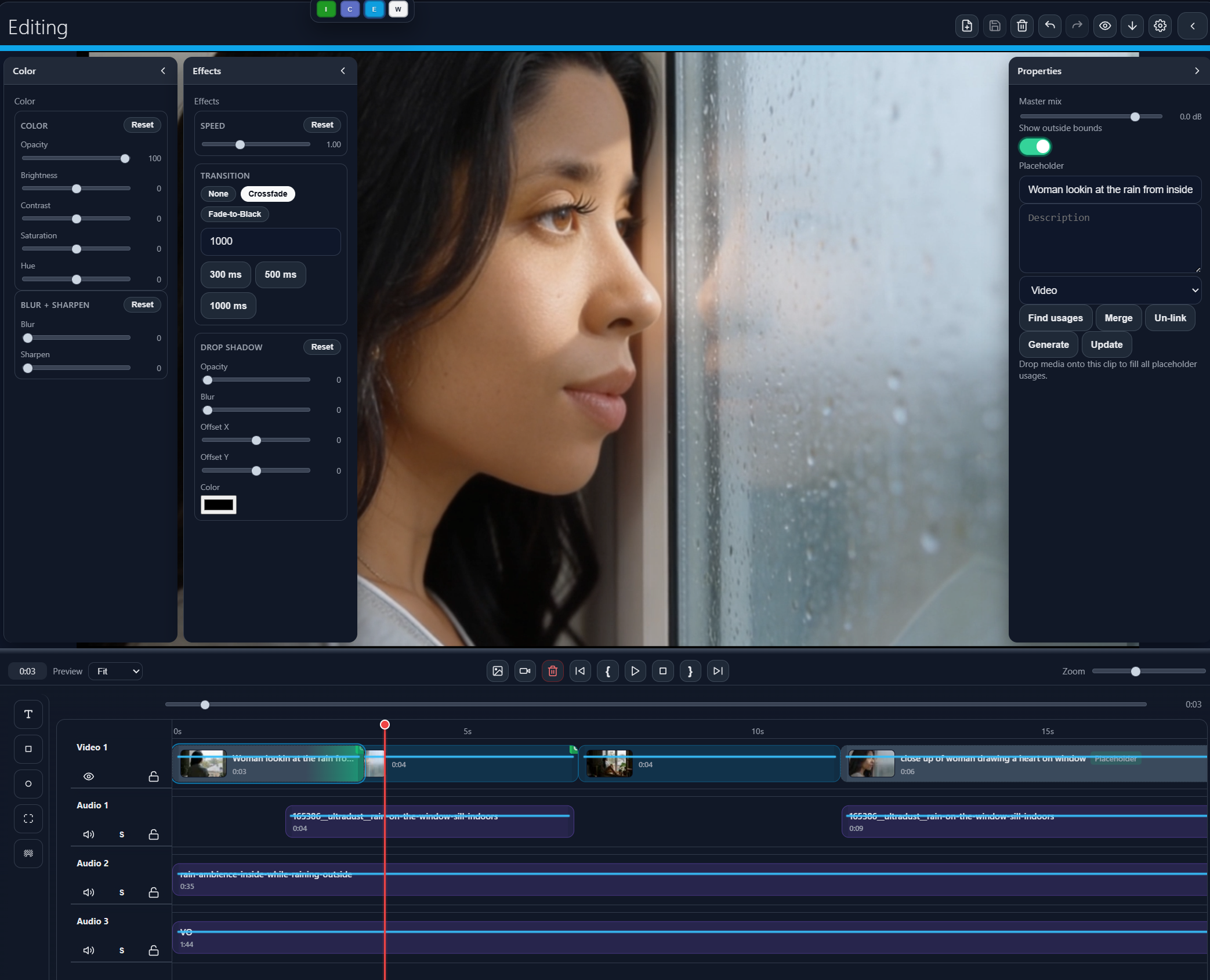This screenshot has height=980, width=1210.
Task: Hide the Video 1 track with the eye icon
Action: click(x=88, y=776)
